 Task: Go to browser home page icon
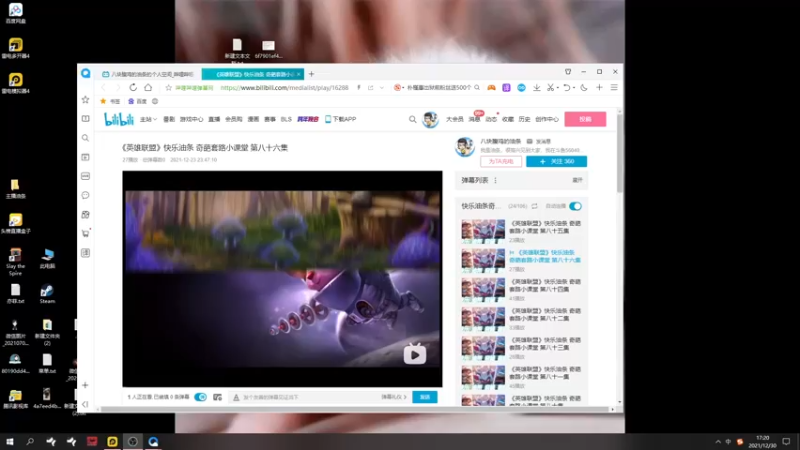click(x=148, y=87)
